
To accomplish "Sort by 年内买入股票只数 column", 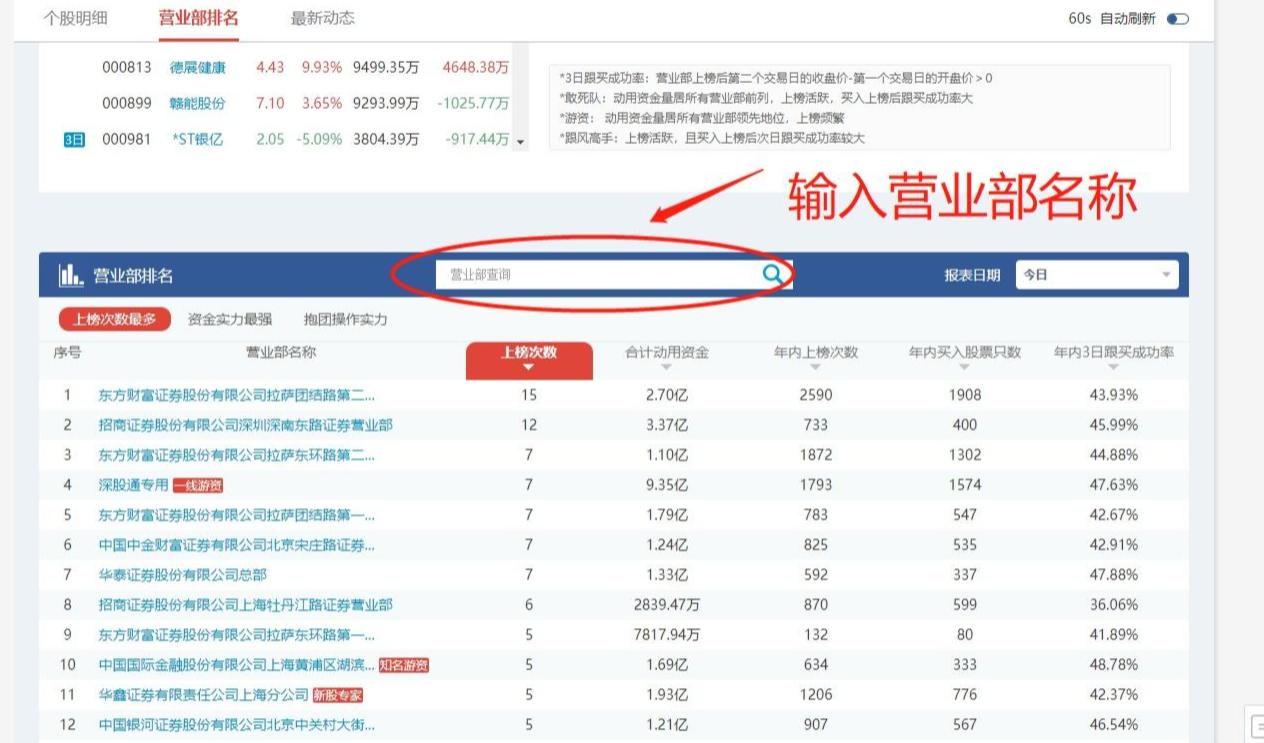I will click(x=965, y=358).
